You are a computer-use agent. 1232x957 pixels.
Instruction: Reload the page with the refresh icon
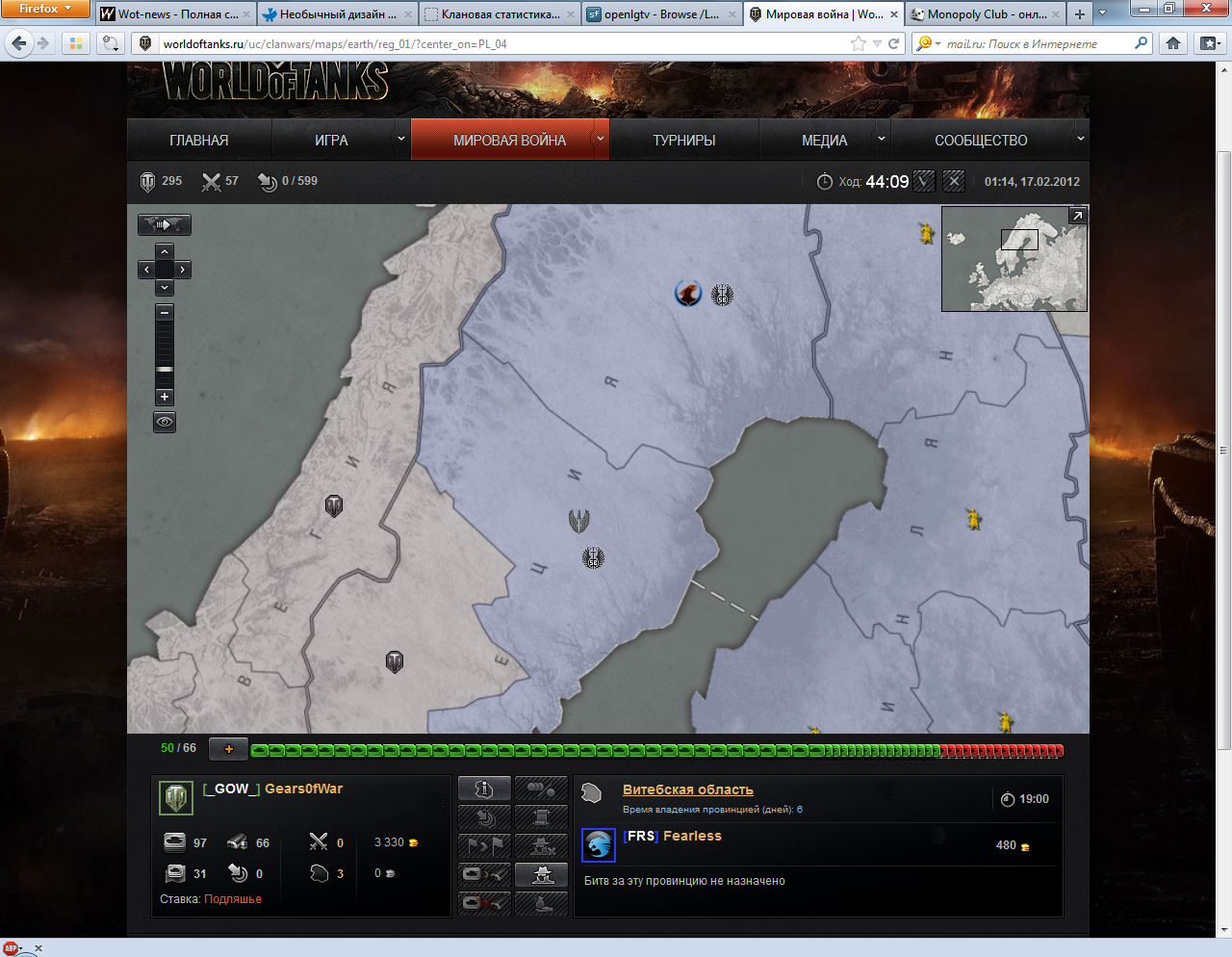point(894,44)
